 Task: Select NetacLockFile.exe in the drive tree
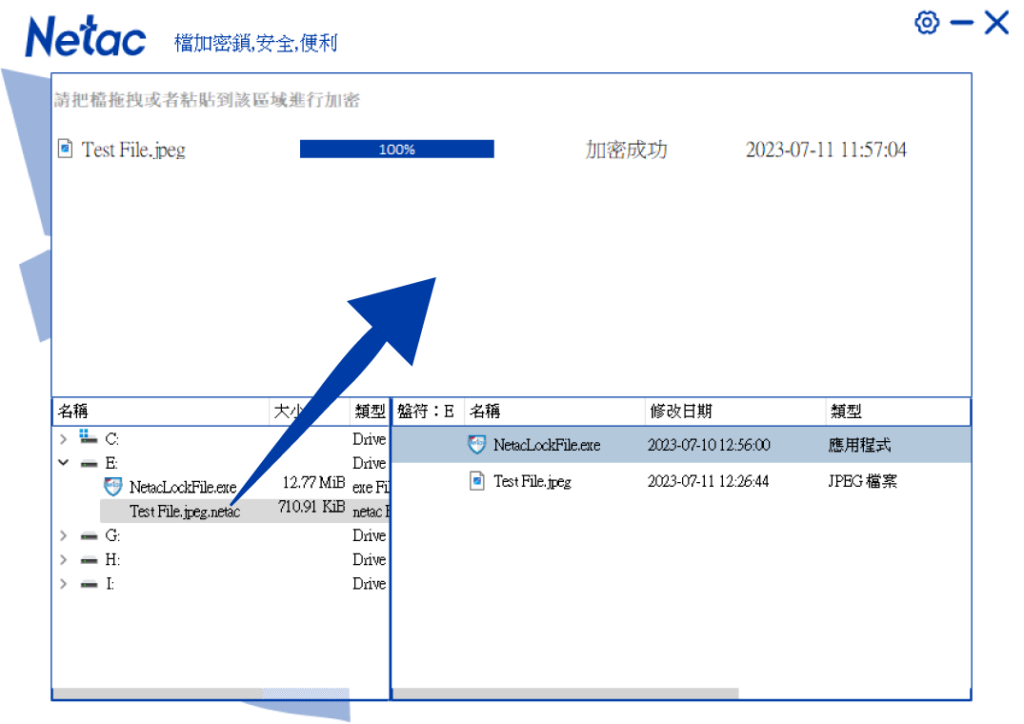point(183,487)
